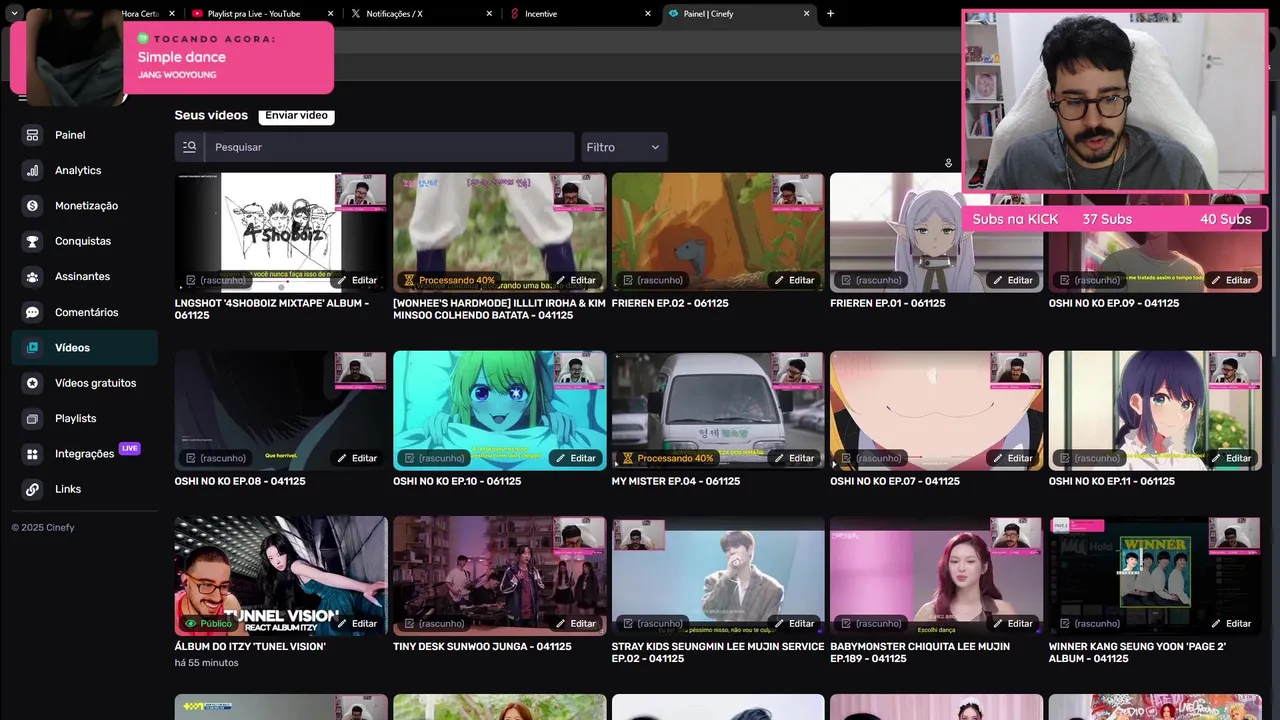This screenshot has width=1280, height=720.
Task: Click the 'Seus vídeos' heading
Action: coord(211,115)
